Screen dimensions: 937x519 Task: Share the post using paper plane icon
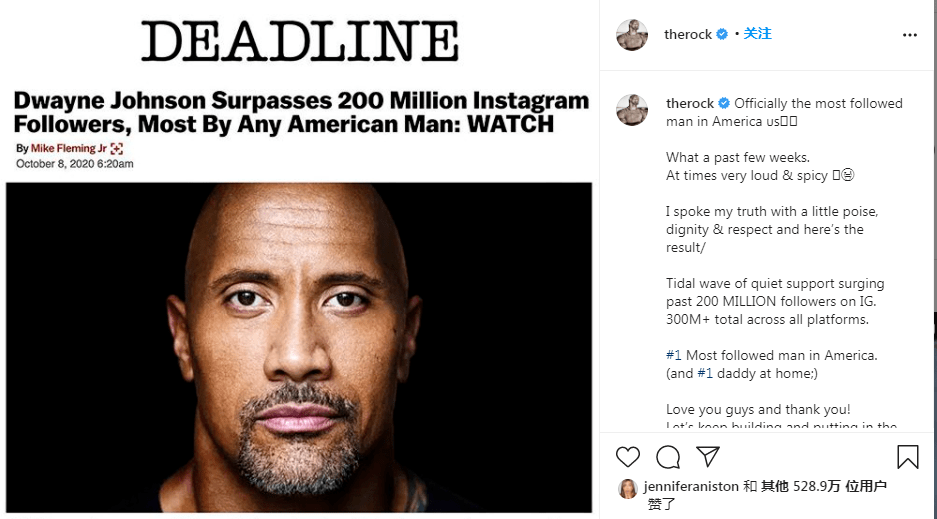708,457
